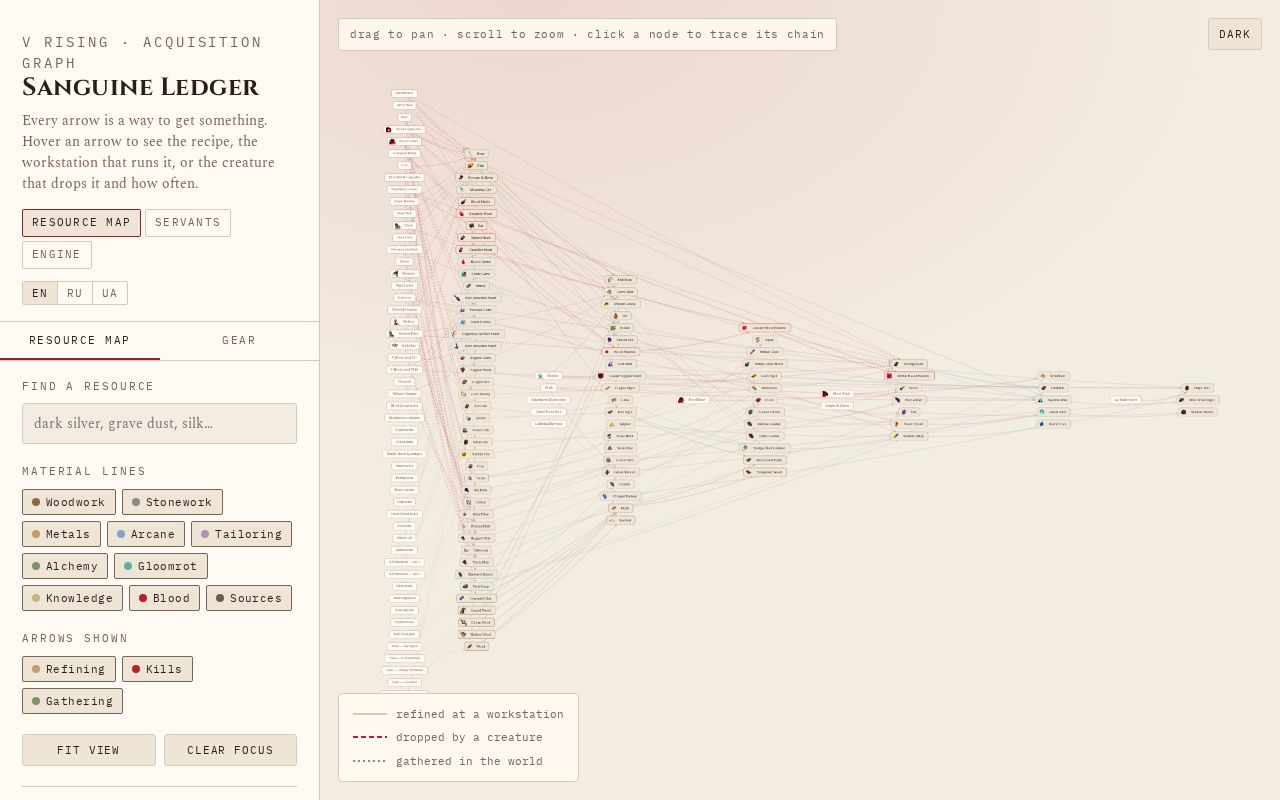Click the "Sanguine Ledger" title
Image resolution: width=1280 pixels, height=800 pixels.
[x=140, y=87]
